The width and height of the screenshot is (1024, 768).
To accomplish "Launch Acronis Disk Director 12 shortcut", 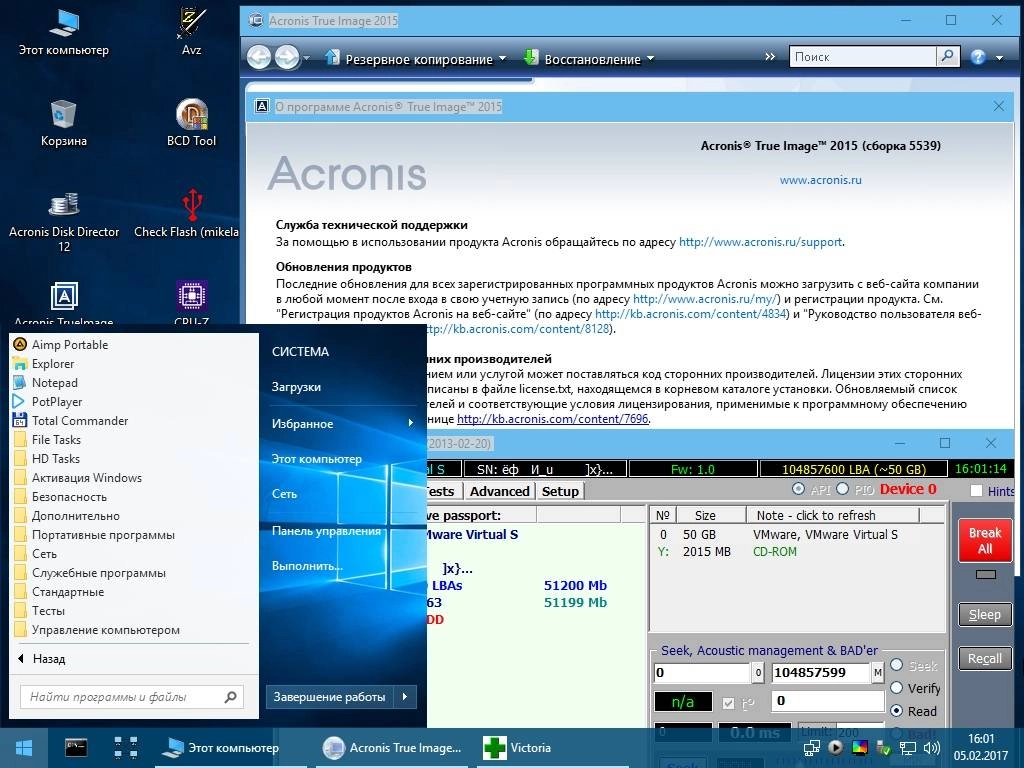I will point(64,222).
